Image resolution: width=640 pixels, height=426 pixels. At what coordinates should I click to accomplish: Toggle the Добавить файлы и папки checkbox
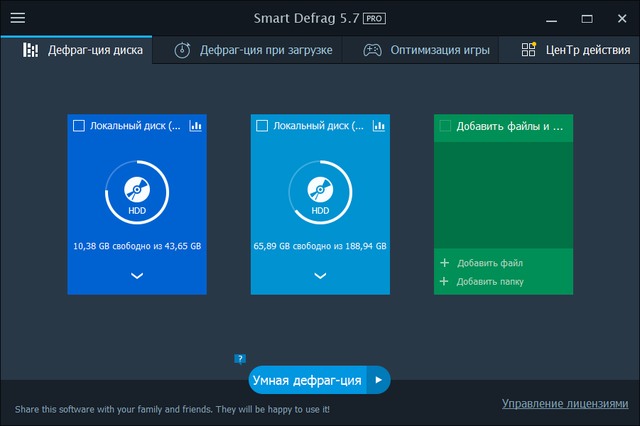[445, 126]
